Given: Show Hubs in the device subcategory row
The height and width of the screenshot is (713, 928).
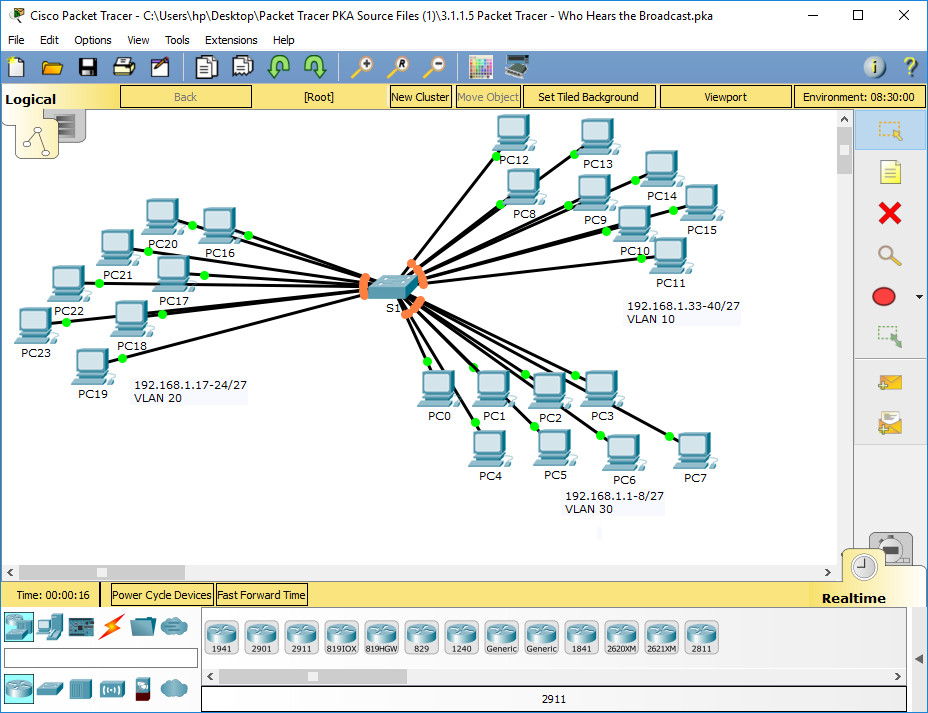Looking at the screenshot, I should (81, 689).
